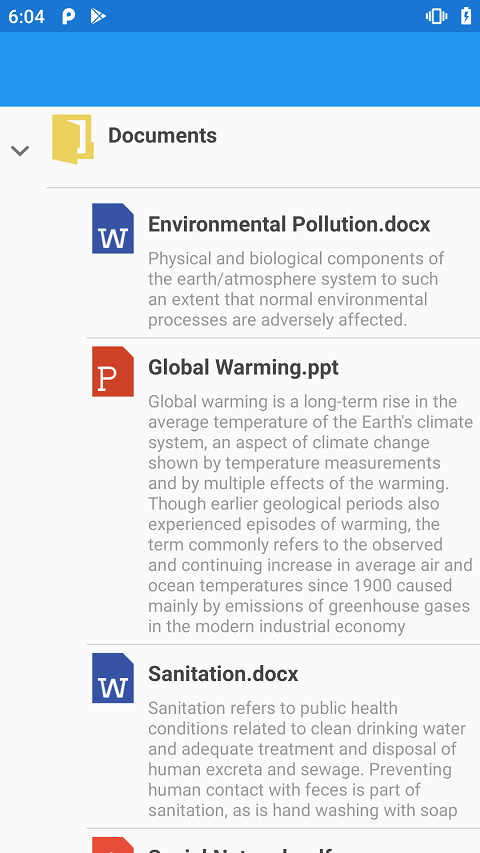Tap the Sanitation description paragraph
This screenshot has width=480, height=853.
click(307, 759)
